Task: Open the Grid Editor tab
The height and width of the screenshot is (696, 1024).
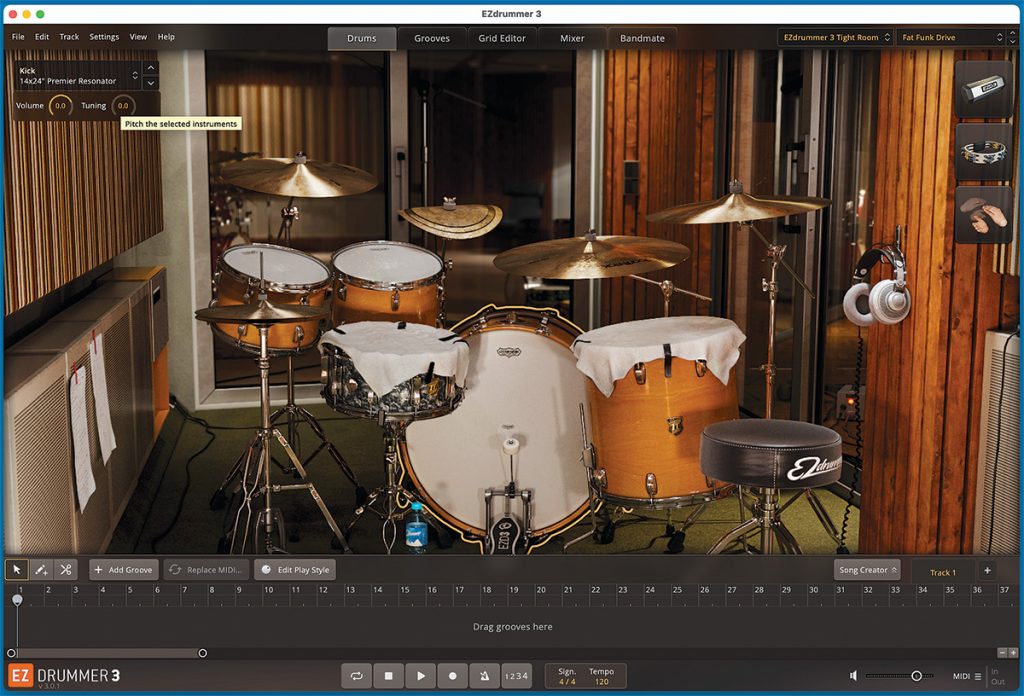Action: [502, 39]
